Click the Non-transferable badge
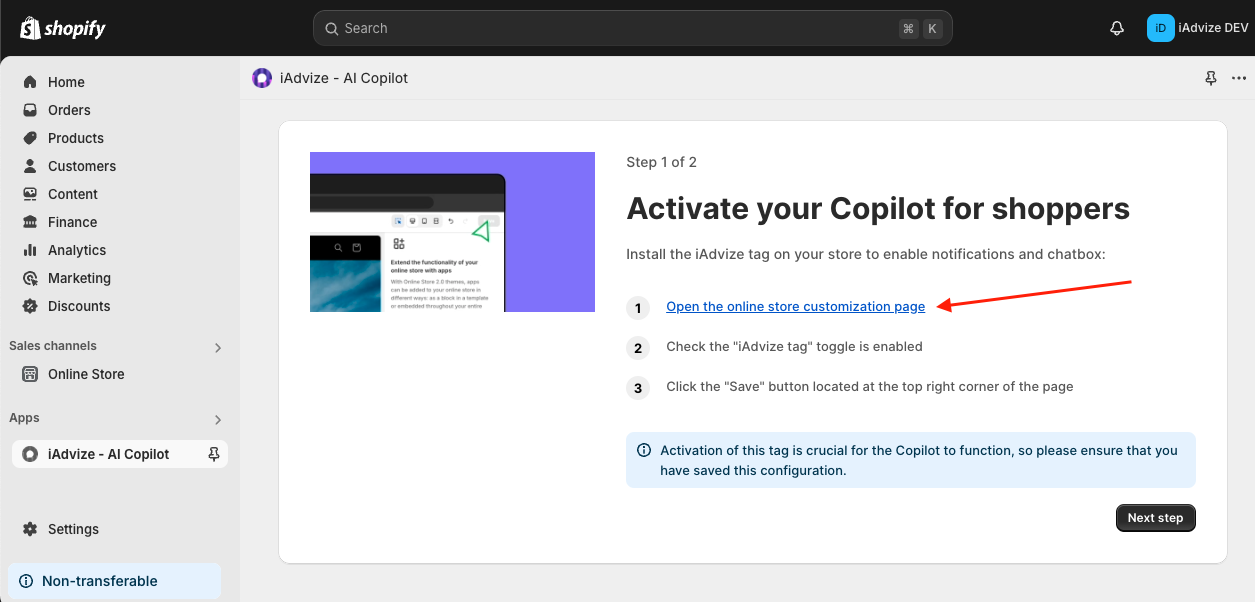Viewport: 1255px width, 602px height. click(x=114, y=581)
